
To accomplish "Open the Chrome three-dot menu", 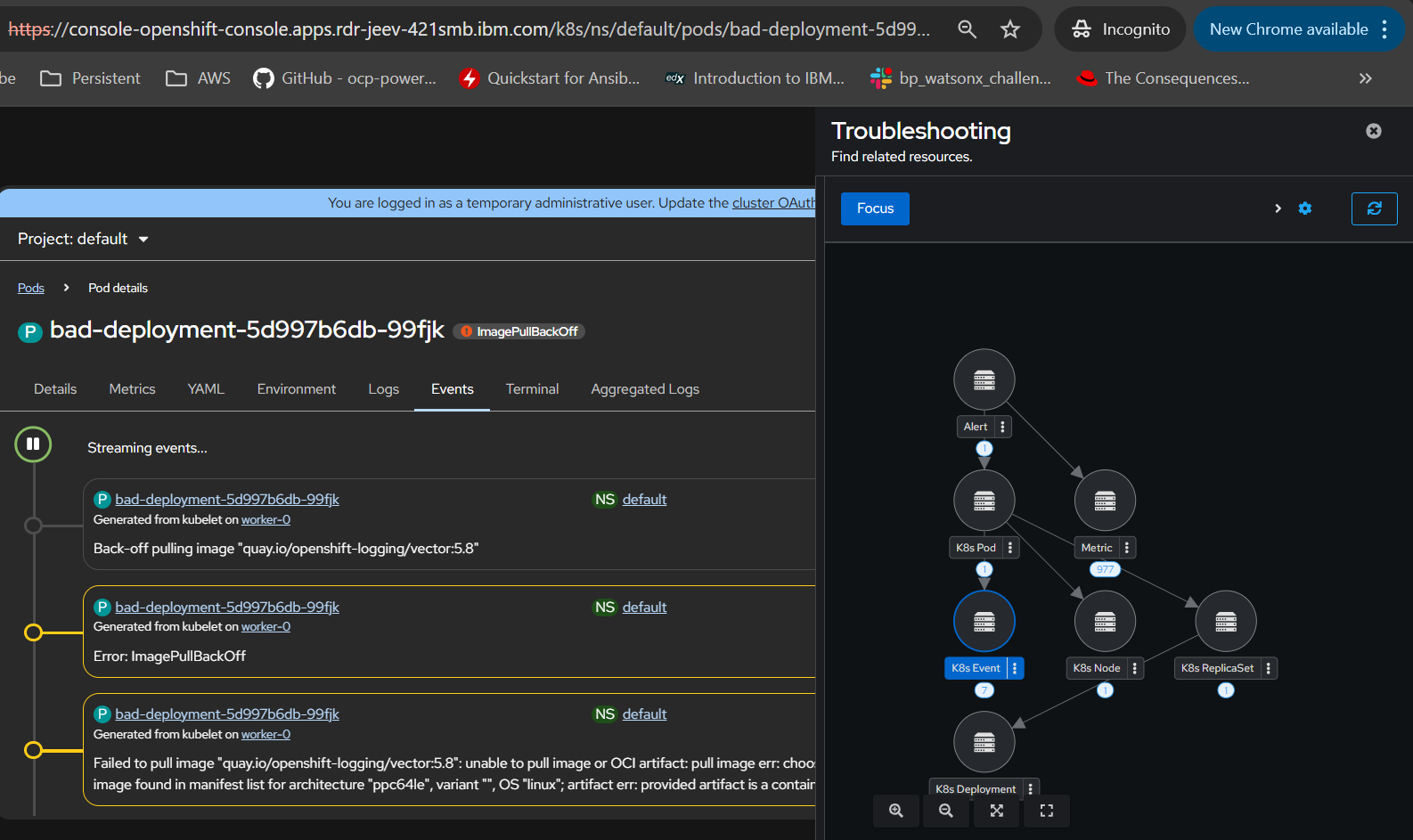I will tap(1384, 29).
